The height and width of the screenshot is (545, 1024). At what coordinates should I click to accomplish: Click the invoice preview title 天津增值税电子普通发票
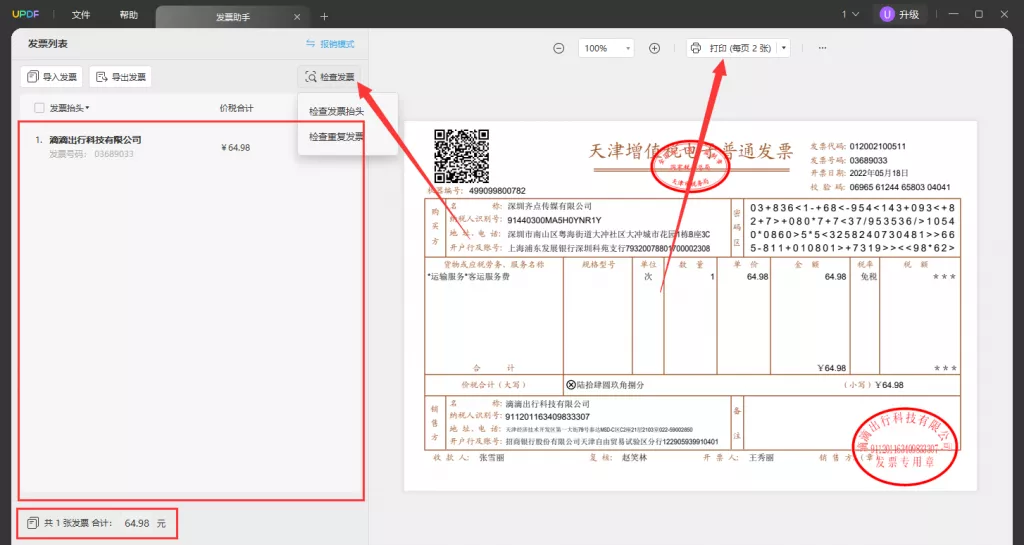(690, 151)
